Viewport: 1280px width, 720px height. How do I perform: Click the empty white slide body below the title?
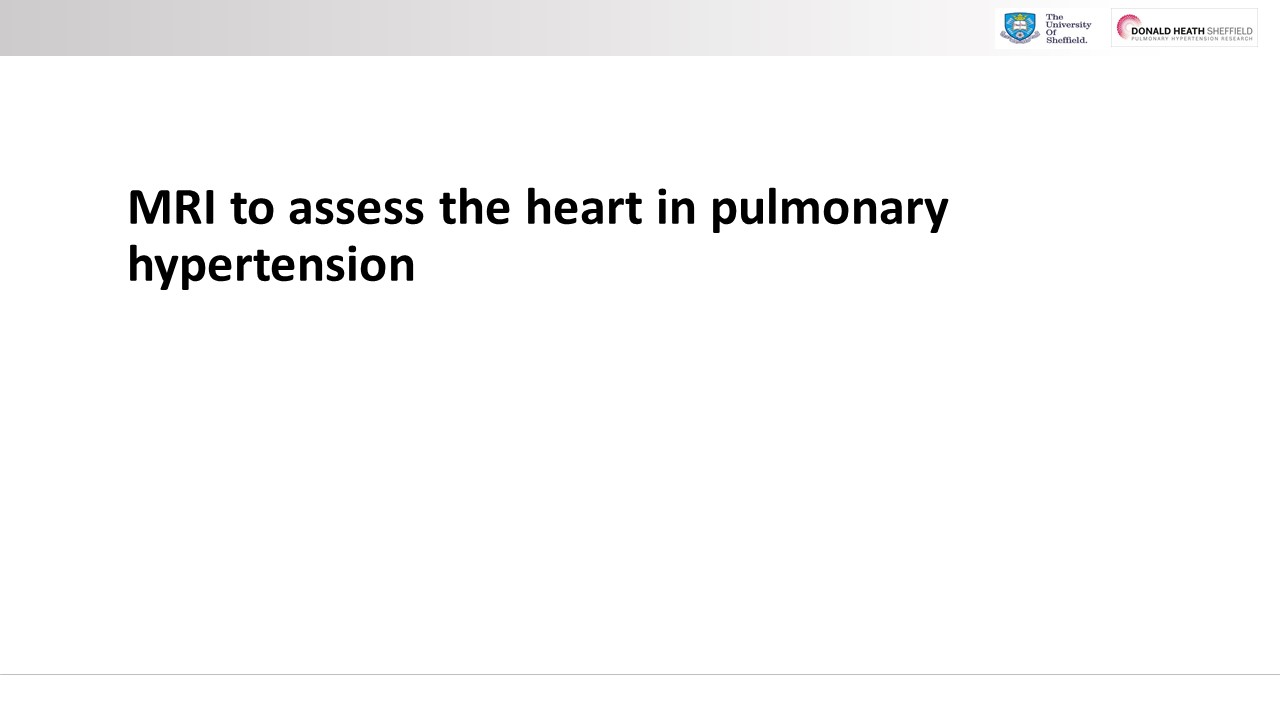[x=640, y=470]
